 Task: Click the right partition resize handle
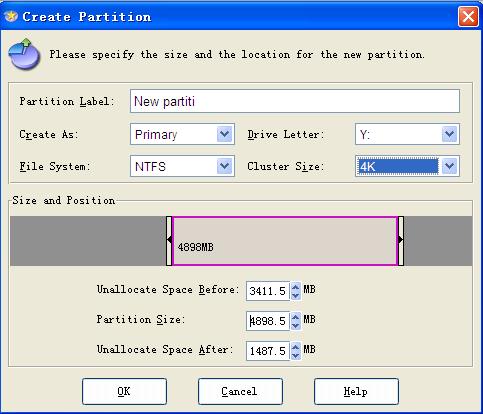[401, 241]
